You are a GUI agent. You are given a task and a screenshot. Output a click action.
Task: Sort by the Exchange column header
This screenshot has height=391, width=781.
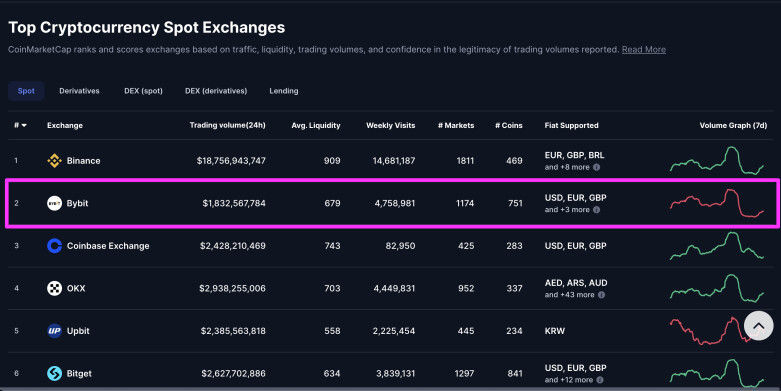coord(65,126)
